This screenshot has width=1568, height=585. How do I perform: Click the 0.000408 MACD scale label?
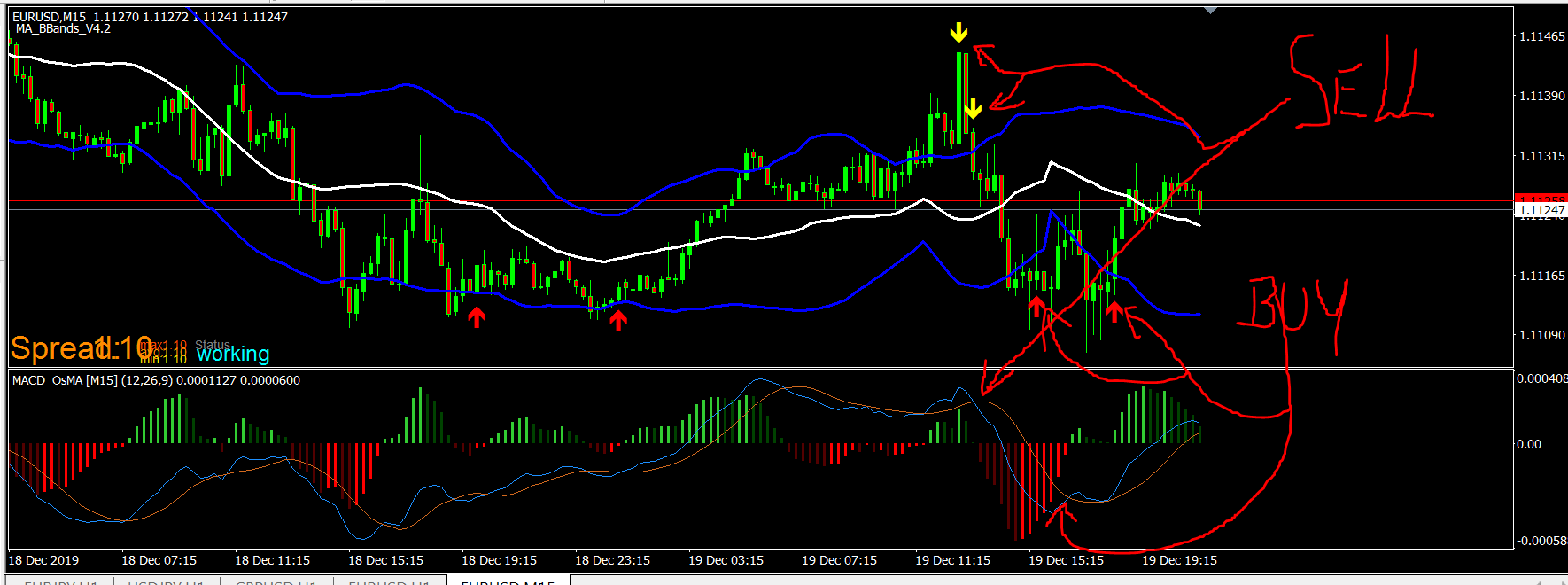tap(1542, 378)
